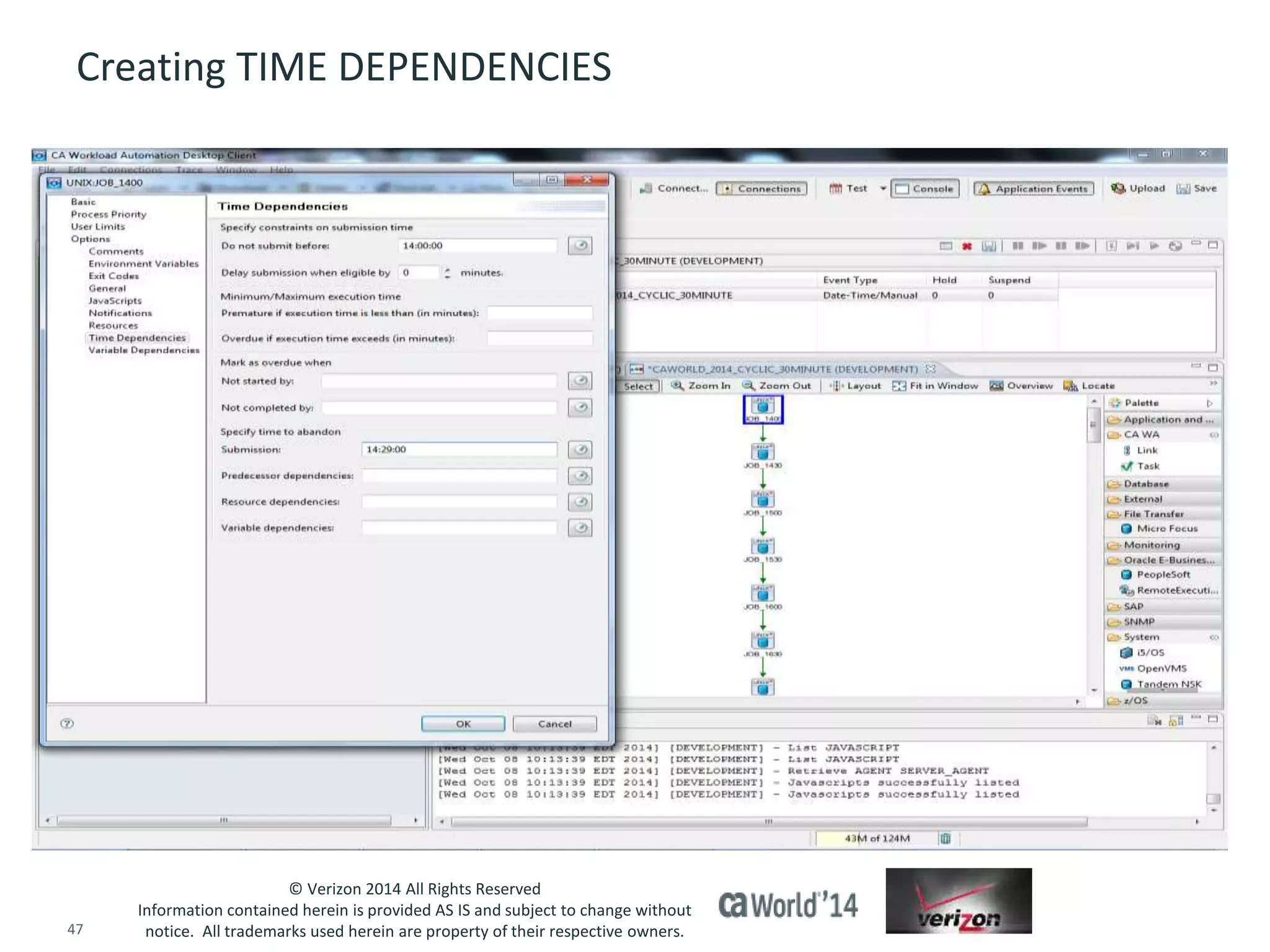Click the dialog help question-mark icon
1270x952 pixels.
pyautogui.click(x=67, y=723)
